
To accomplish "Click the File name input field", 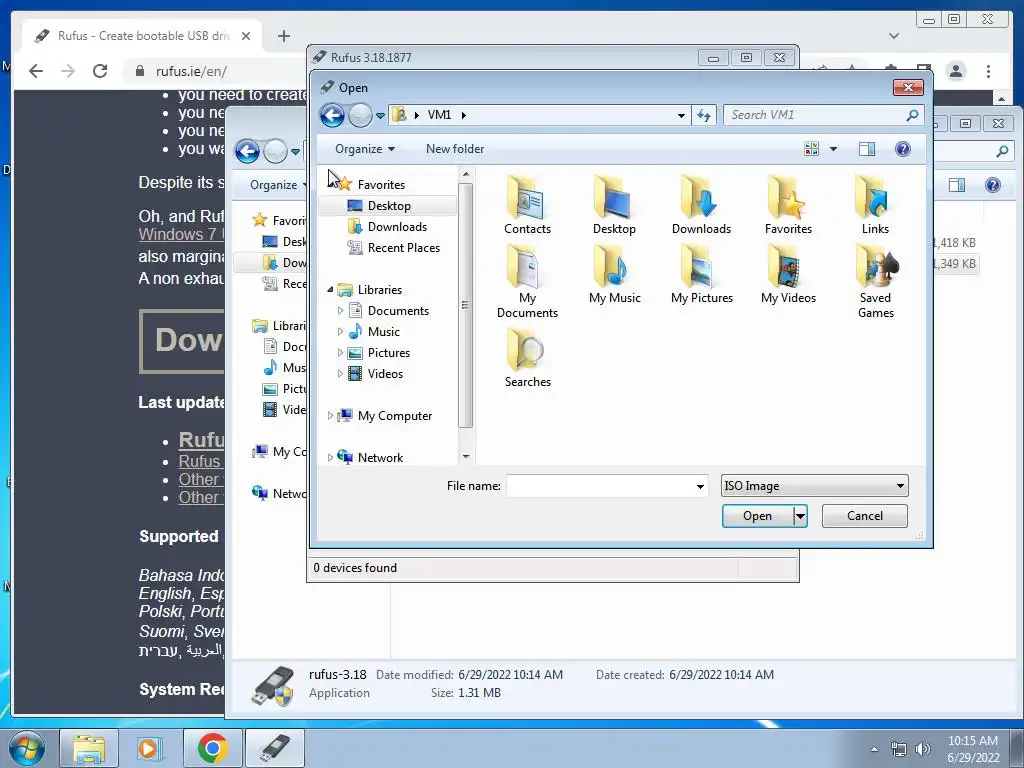I will click(600, 486).
